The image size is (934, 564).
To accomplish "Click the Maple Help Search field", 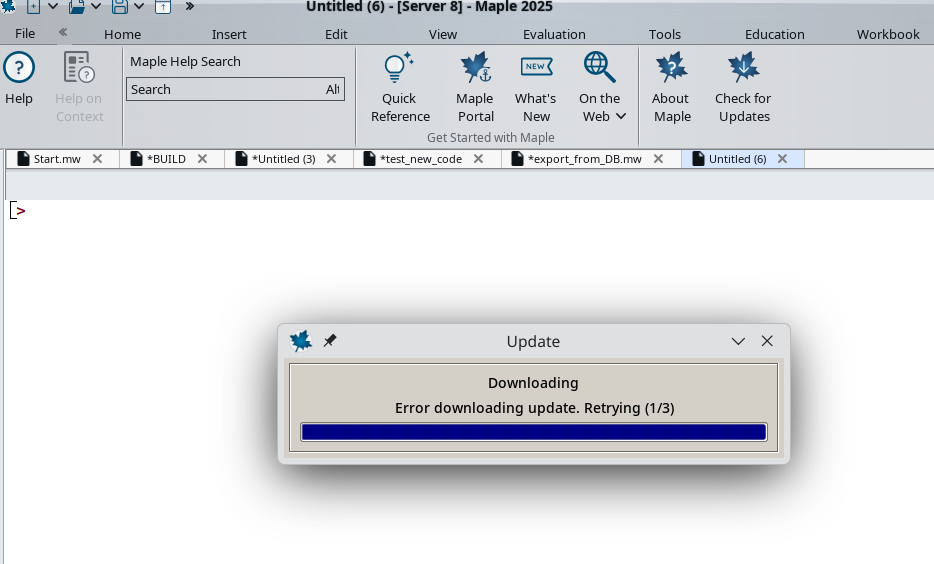I will [x=225, y=89].
